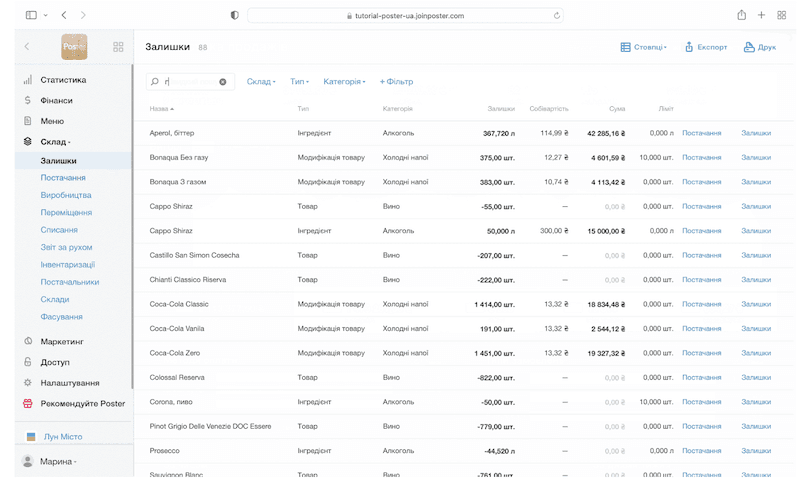
Task: Open the Меню section
Action: (x=52, y=121)
